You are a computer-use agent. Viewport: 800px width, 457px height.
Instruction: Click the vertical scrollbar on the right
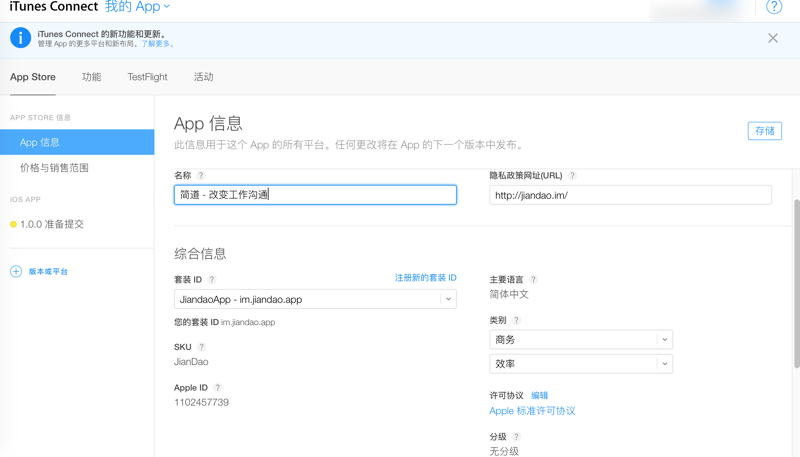pyautogui.click(x=796, y=283)
